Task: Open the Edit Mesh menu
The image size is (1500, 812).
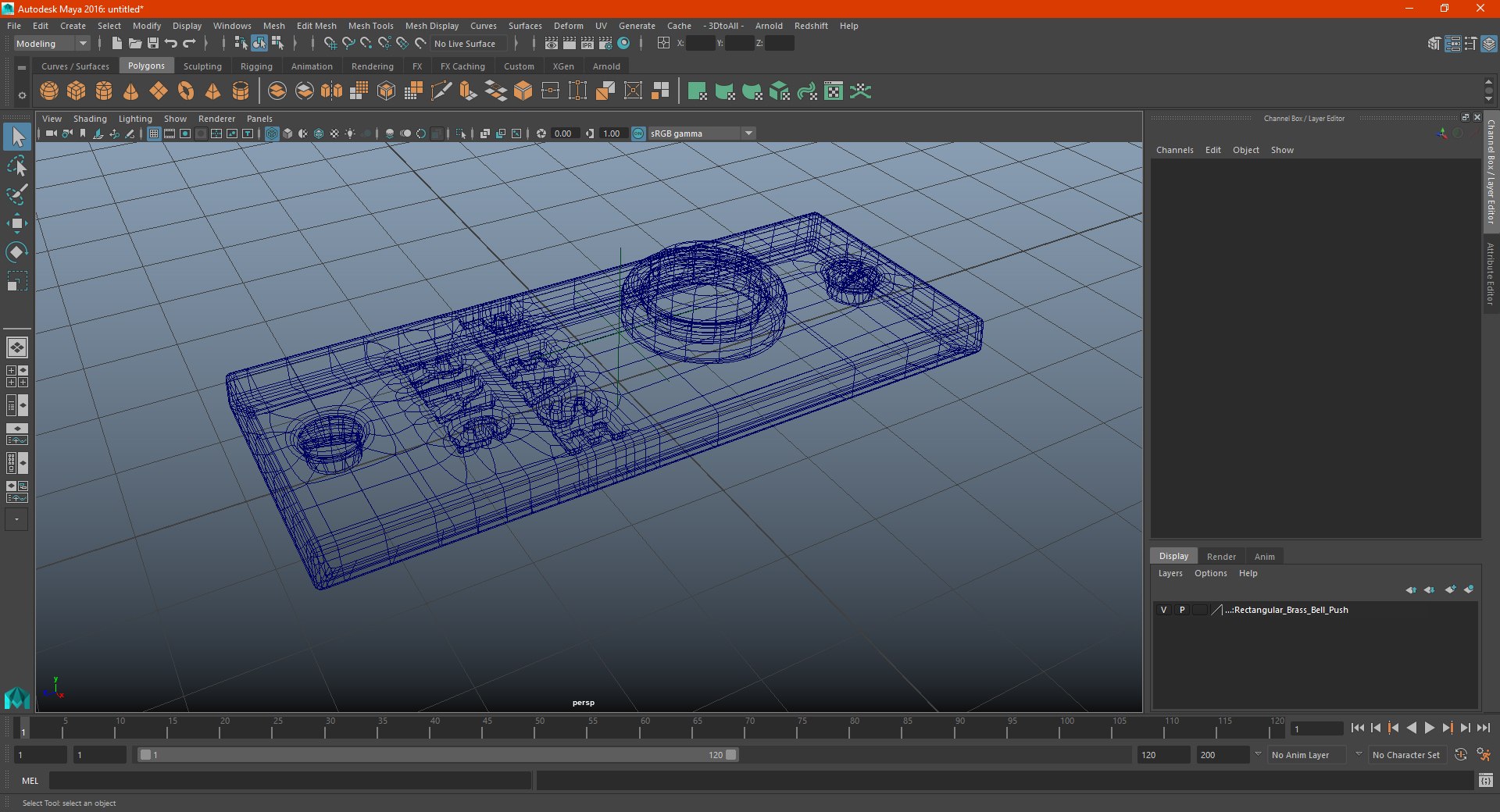Action: tap(316, 26)
